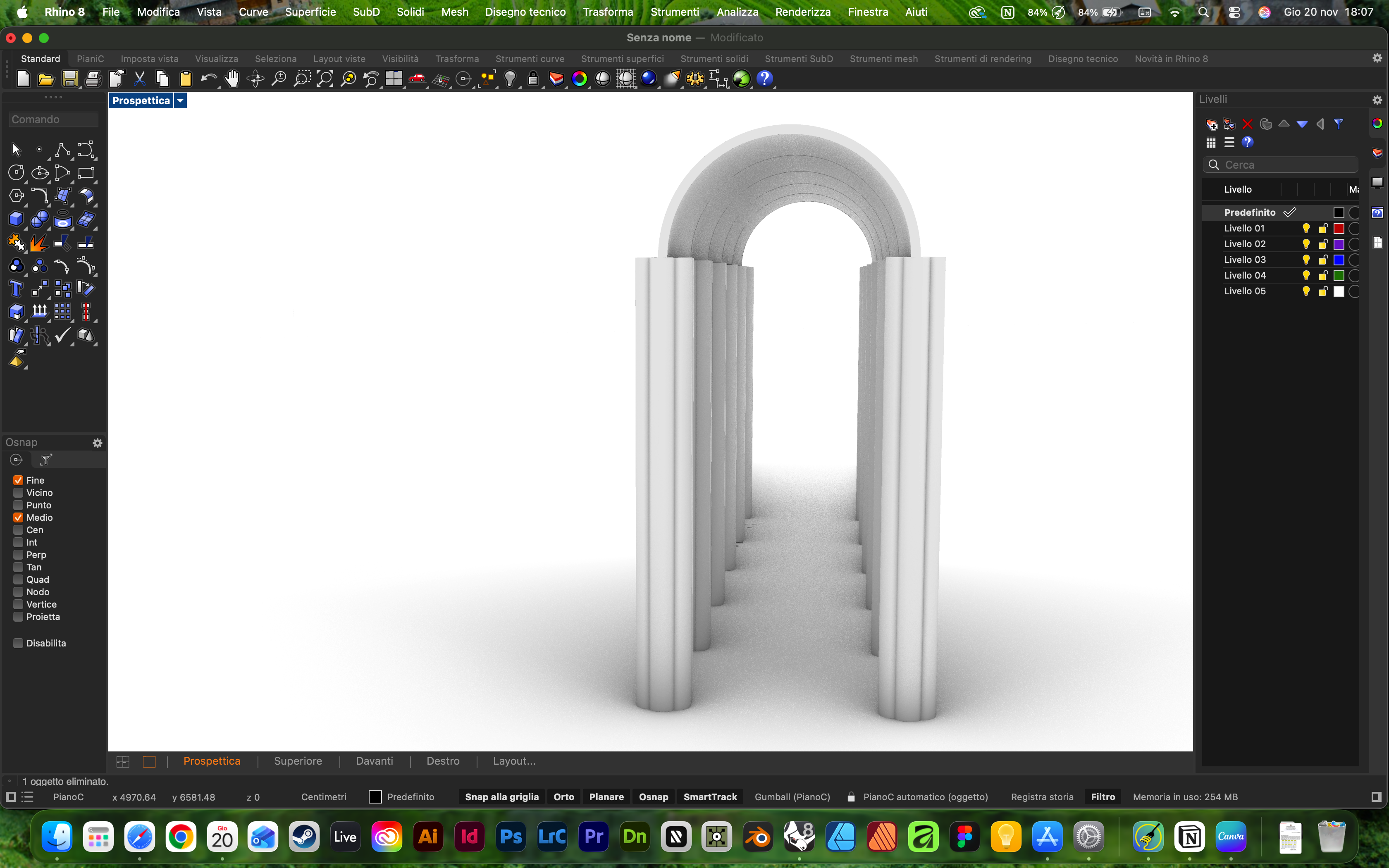Enable the Punto osnap checkbox
The height and width of the screenshot is (868, 1389).
pos(18,505)
